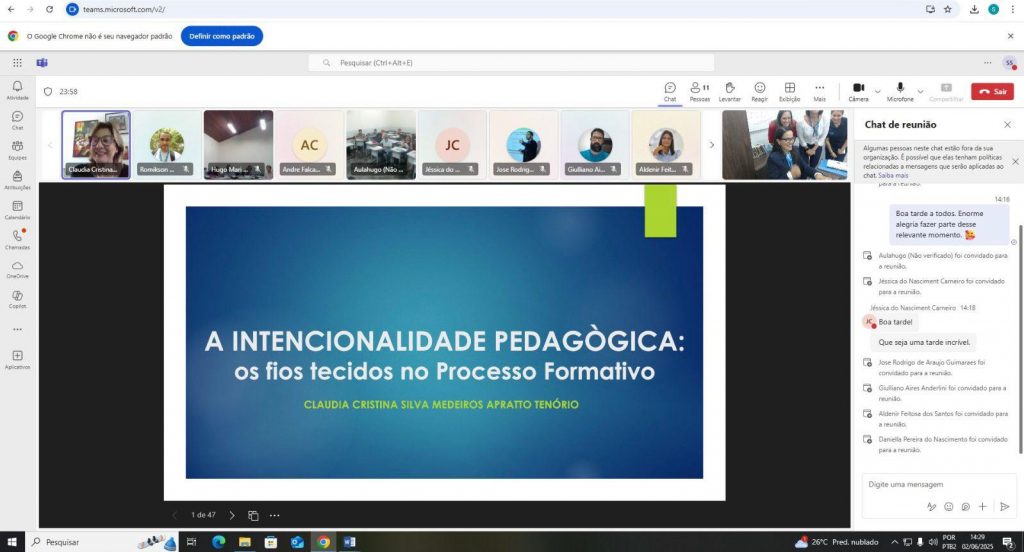Open Calendar (Calendário) in the sidebar
The height and width of the screenshot is (552, 1024).
coord(18,210)
